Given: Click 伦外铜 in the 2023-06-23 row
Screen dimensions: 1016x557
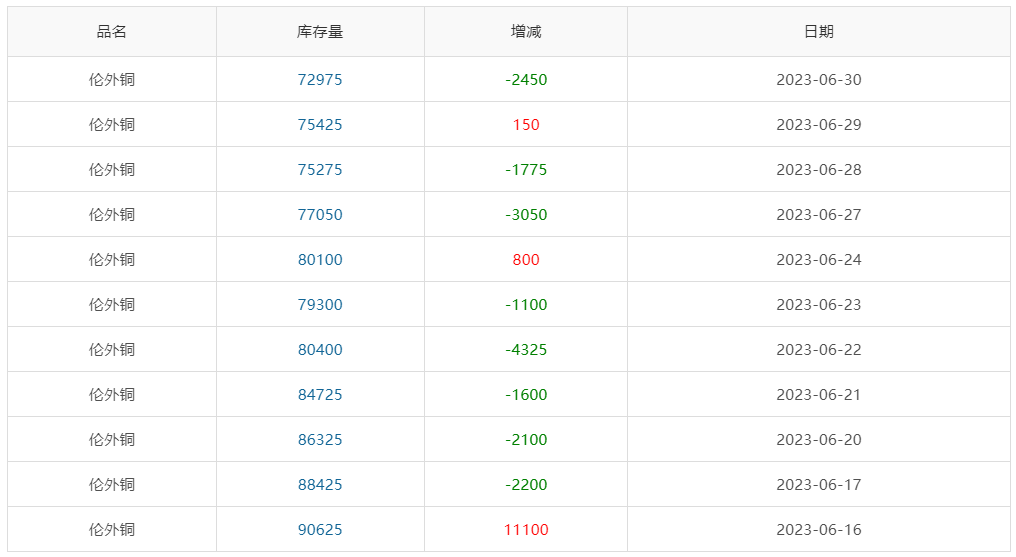Looking at the screenshot, I should 111,304.
